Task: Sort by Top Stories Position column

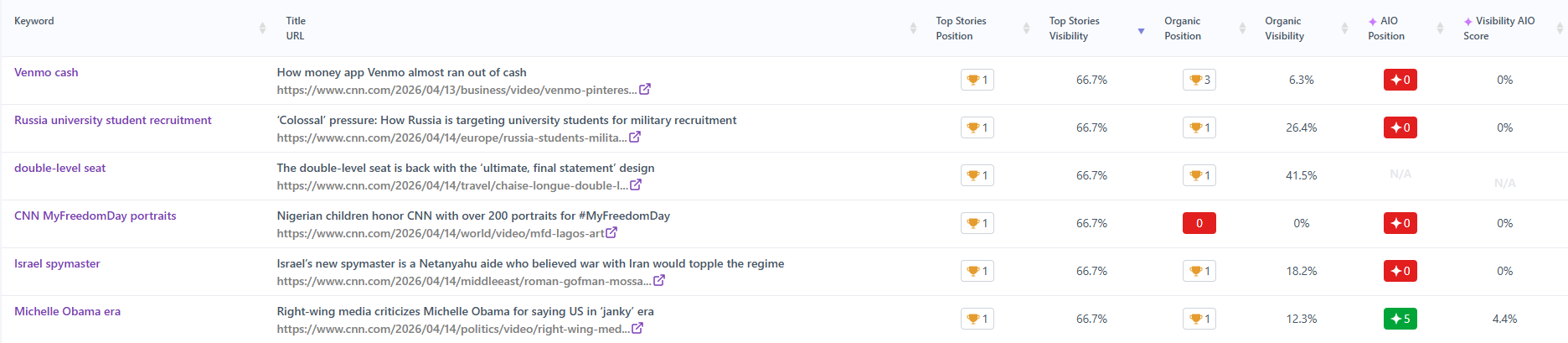Action: [1026, 29]
